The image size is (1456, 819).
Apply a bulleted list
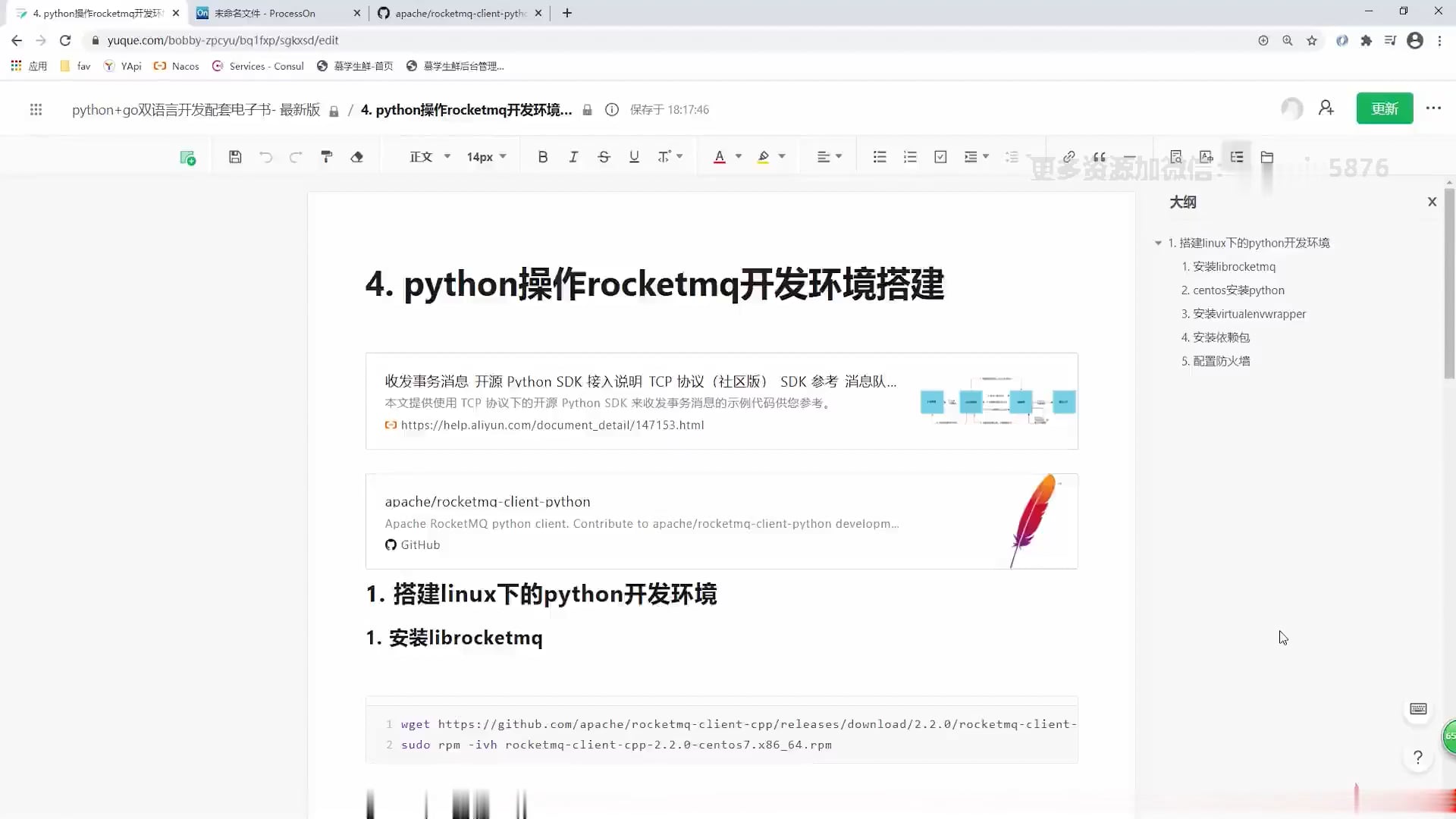(879, 156)
